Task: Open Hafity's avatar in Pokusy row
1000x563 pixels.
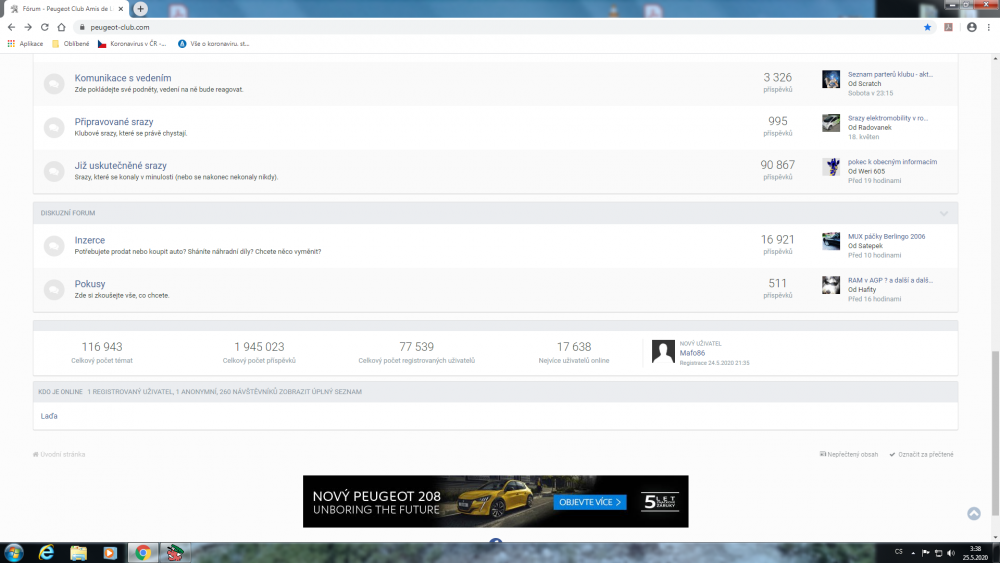Action: coord(831,285)
